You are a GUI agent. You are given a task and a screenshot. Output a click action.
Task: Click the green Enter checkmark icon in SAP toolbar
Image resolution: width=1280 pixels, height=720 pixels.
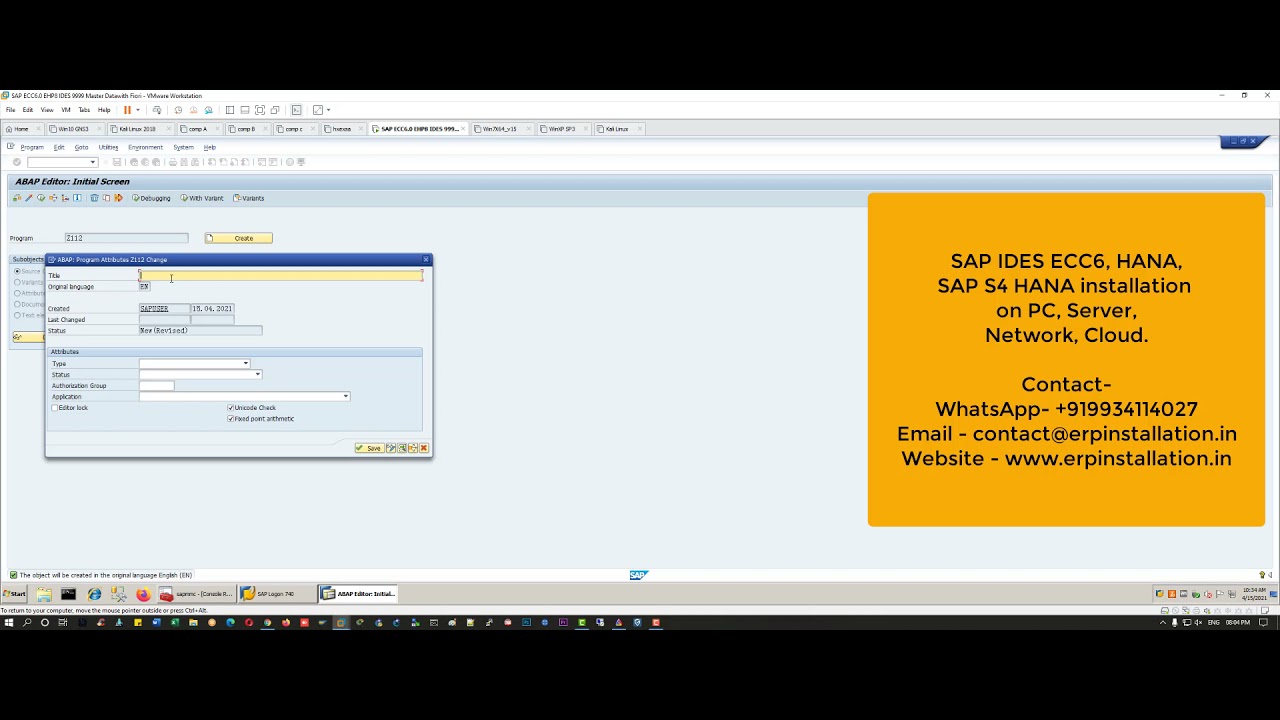click(x=17, y=162)
